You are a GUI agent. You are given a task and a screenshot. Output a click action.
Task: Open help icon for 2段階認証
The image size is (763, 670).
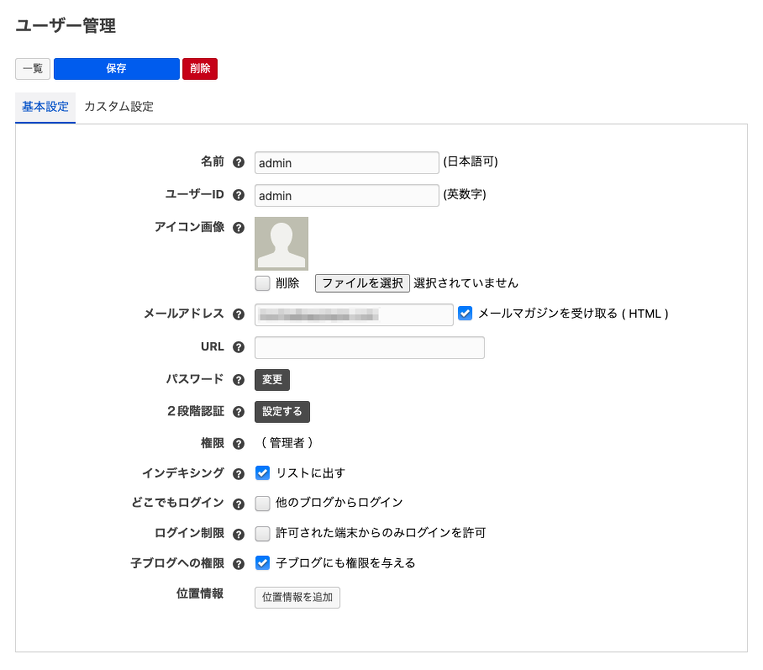(x=238, y=412)
